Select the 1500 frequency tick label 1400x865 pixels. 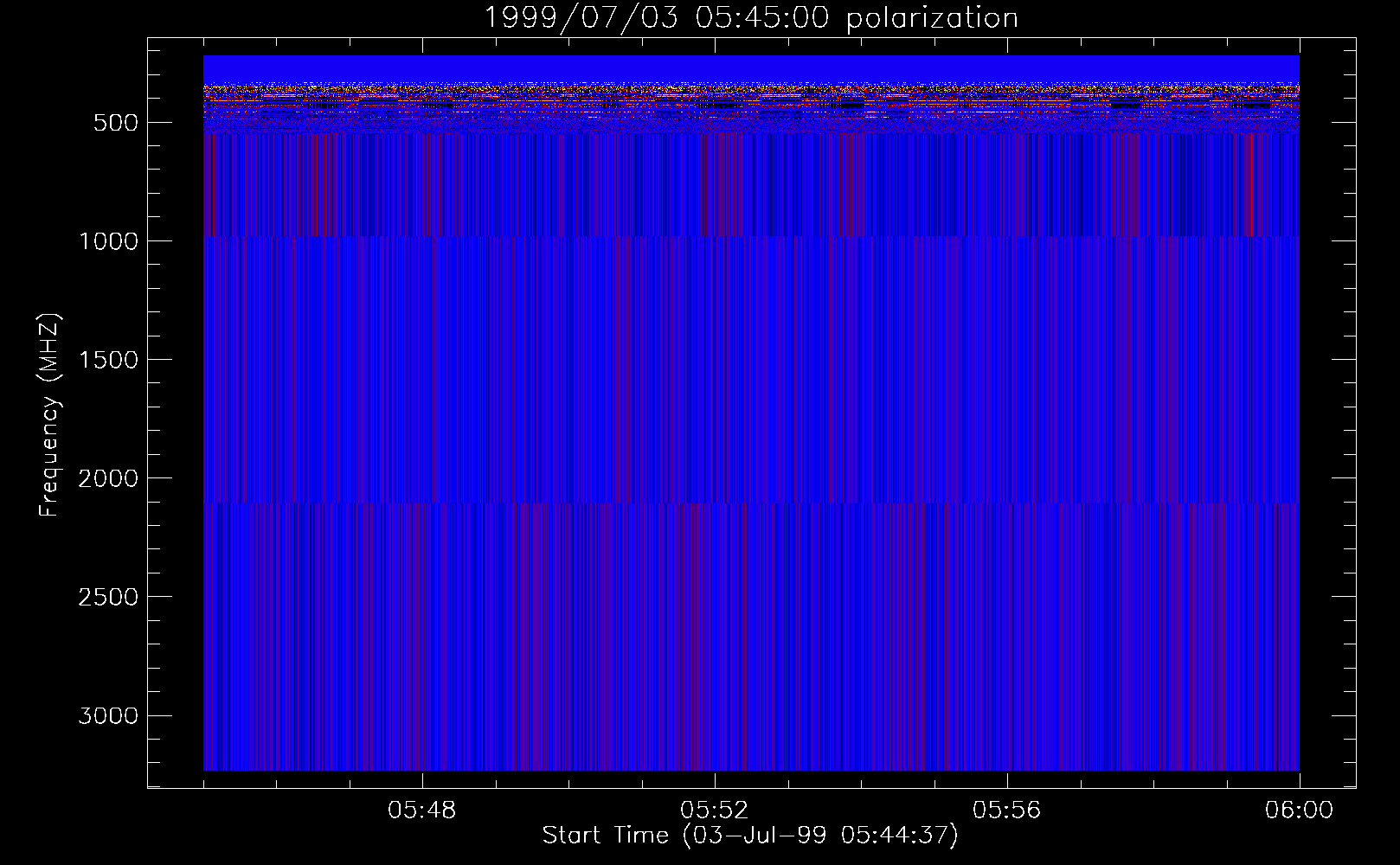[x=108, y=360]
